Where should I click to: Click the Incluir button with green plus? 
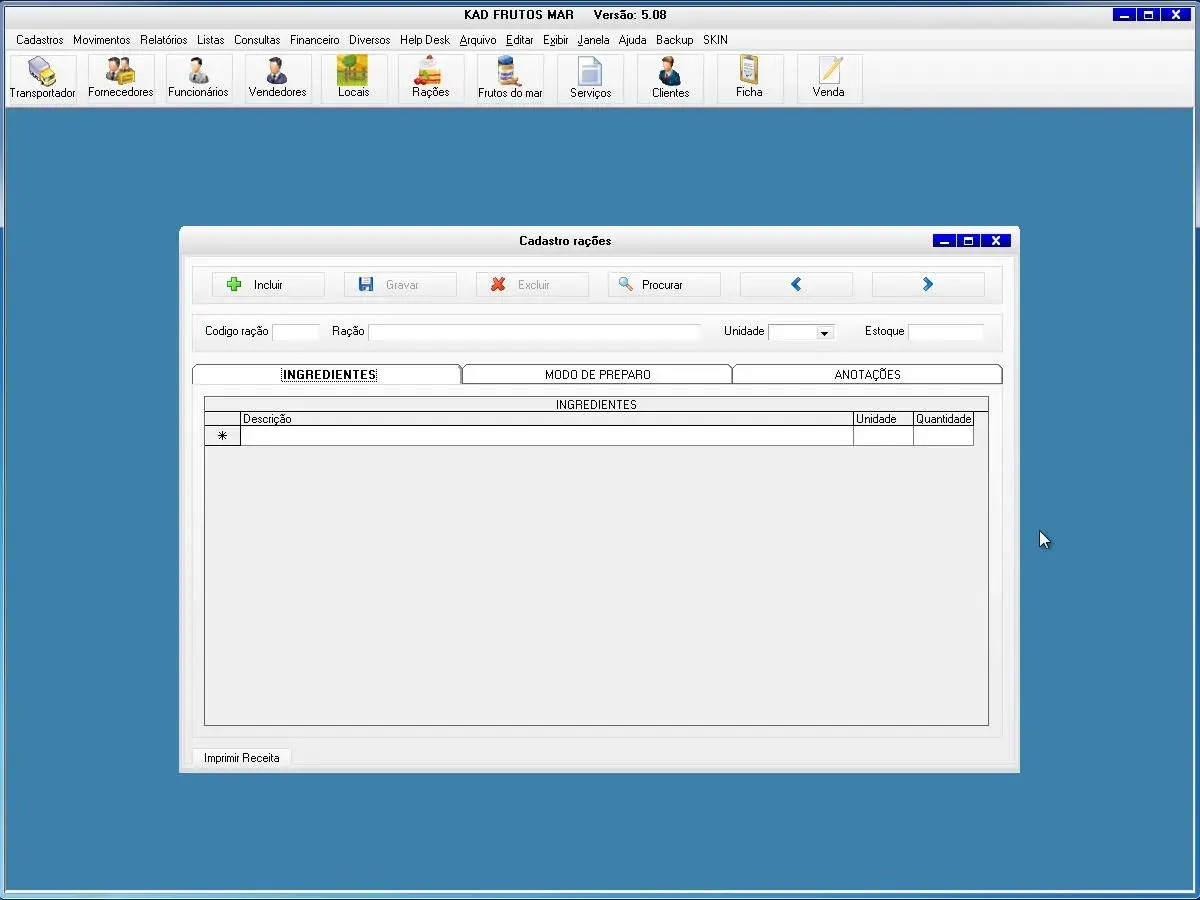coord(268,285)
